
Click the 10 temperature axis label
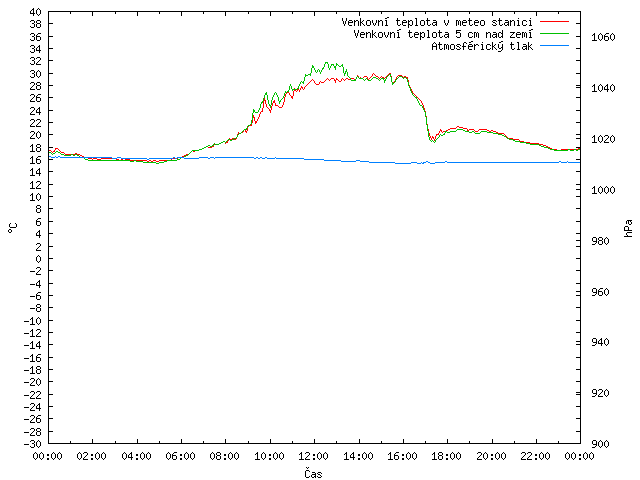tap(36, 197)
